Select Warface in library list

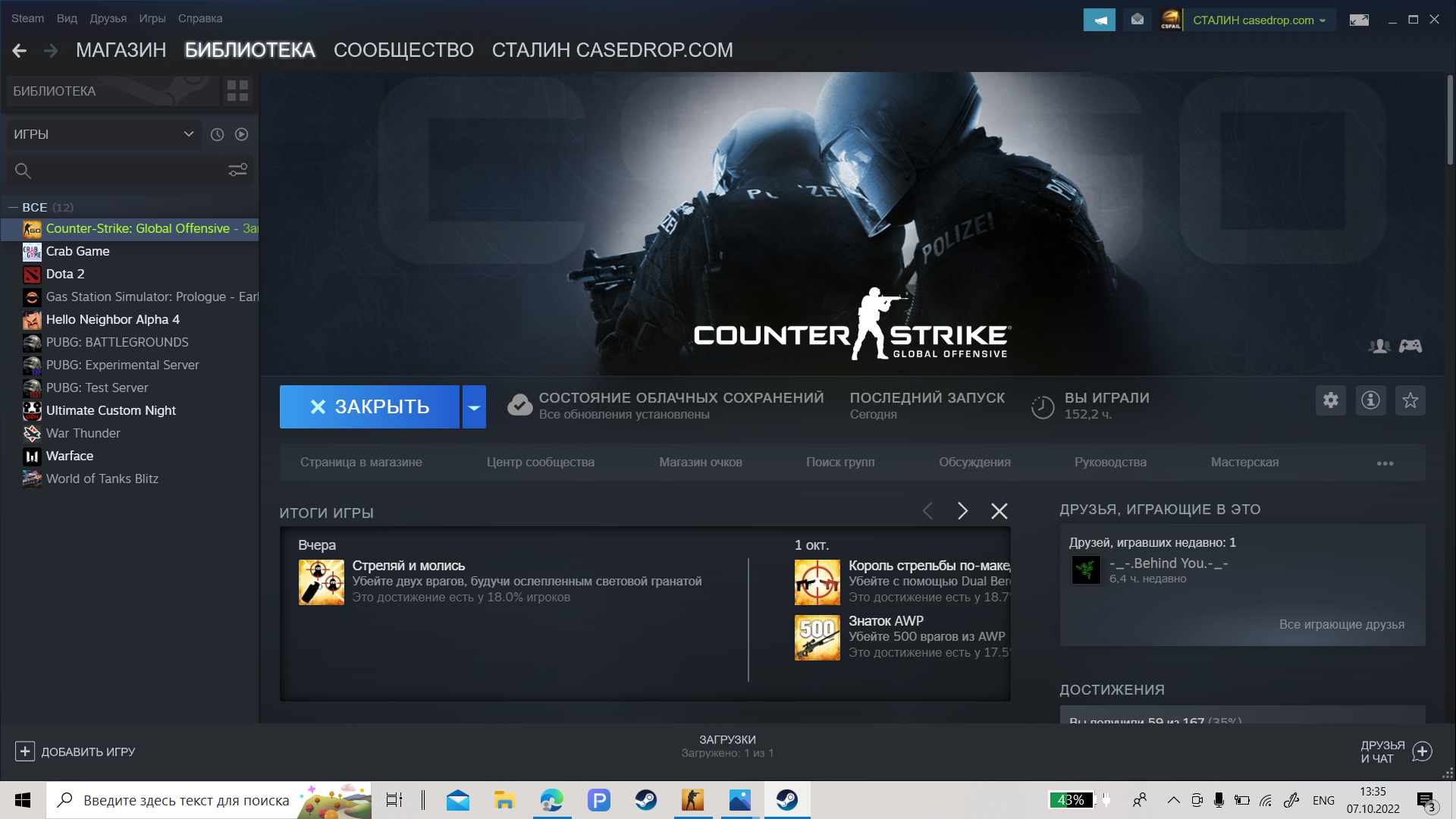(130, 456)
